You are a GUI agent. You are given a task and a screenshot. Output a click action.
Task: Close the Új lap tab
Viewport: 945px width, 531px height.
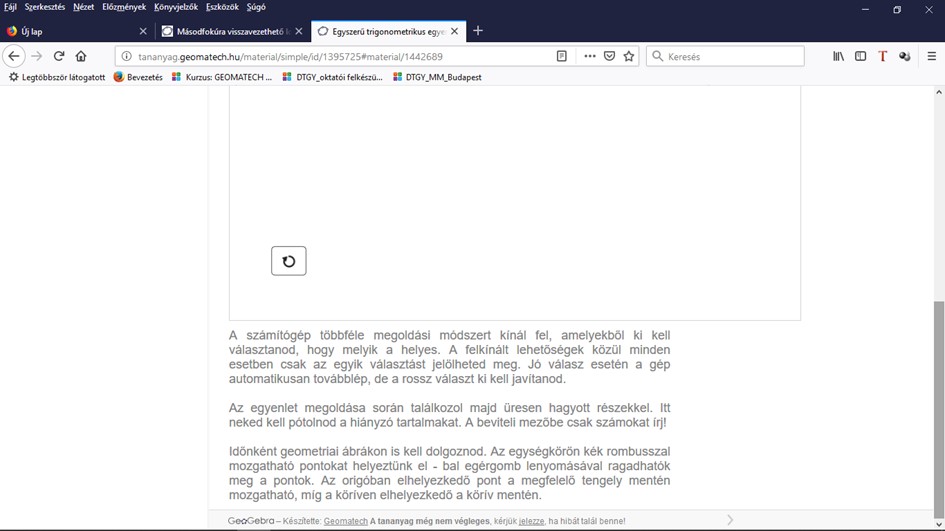click(x=143, y=31)
